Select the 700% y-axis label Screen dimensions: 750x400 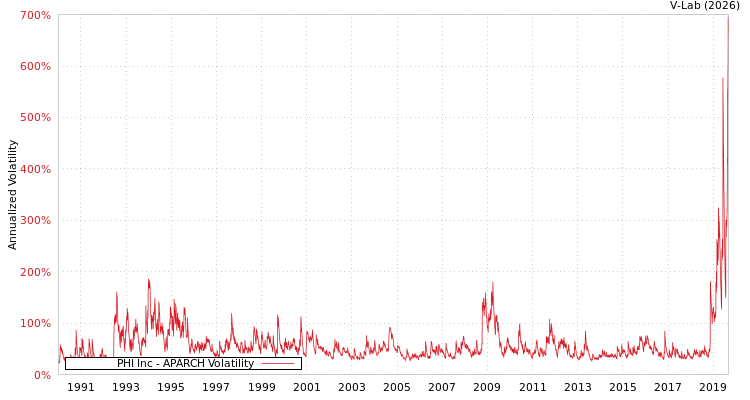tap(35, 15)
